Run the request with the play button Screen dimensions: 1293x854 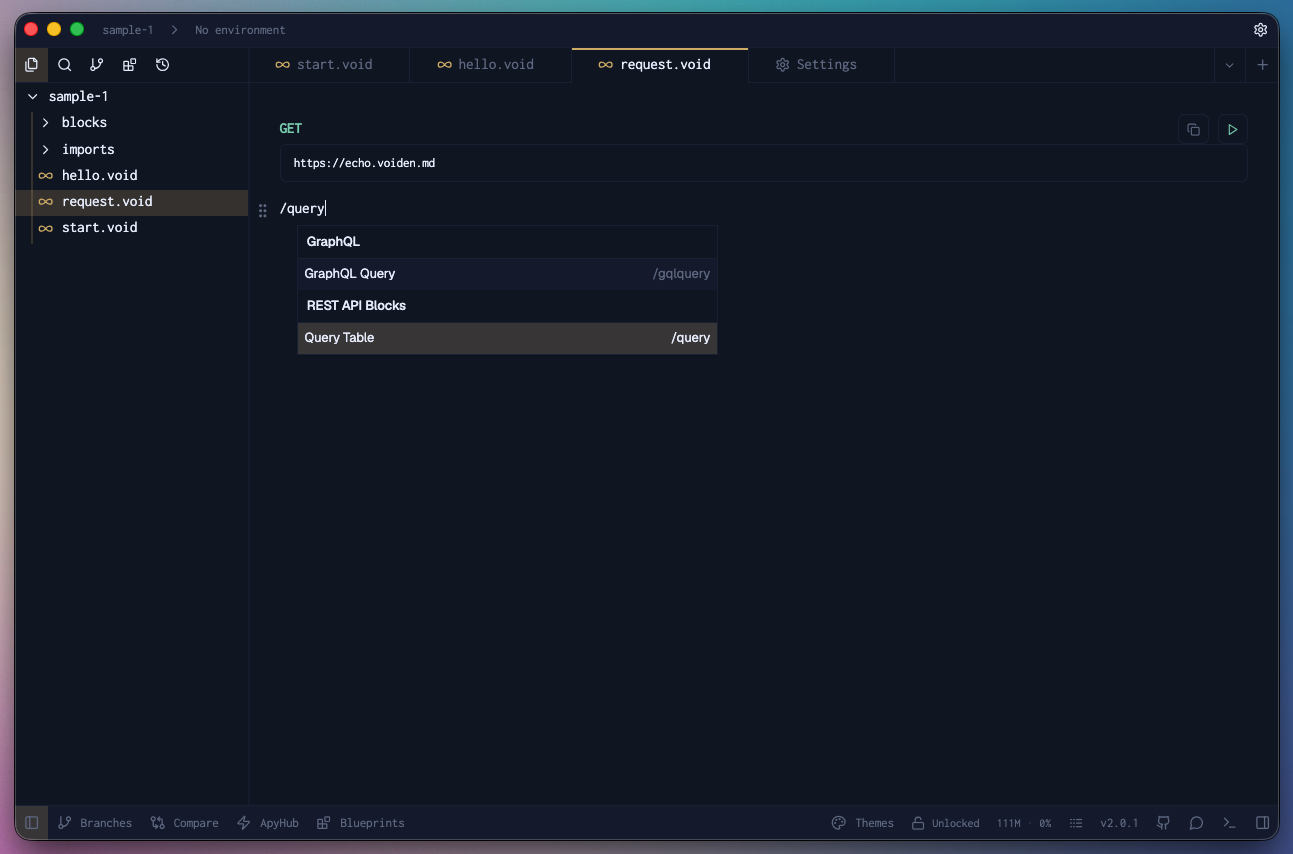coord(1233,129)
